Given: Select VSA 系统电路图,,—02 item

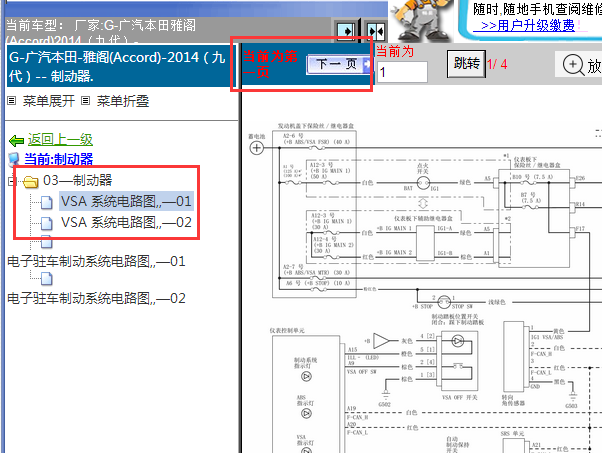Looking at the screenshot, I should (126, 222).
